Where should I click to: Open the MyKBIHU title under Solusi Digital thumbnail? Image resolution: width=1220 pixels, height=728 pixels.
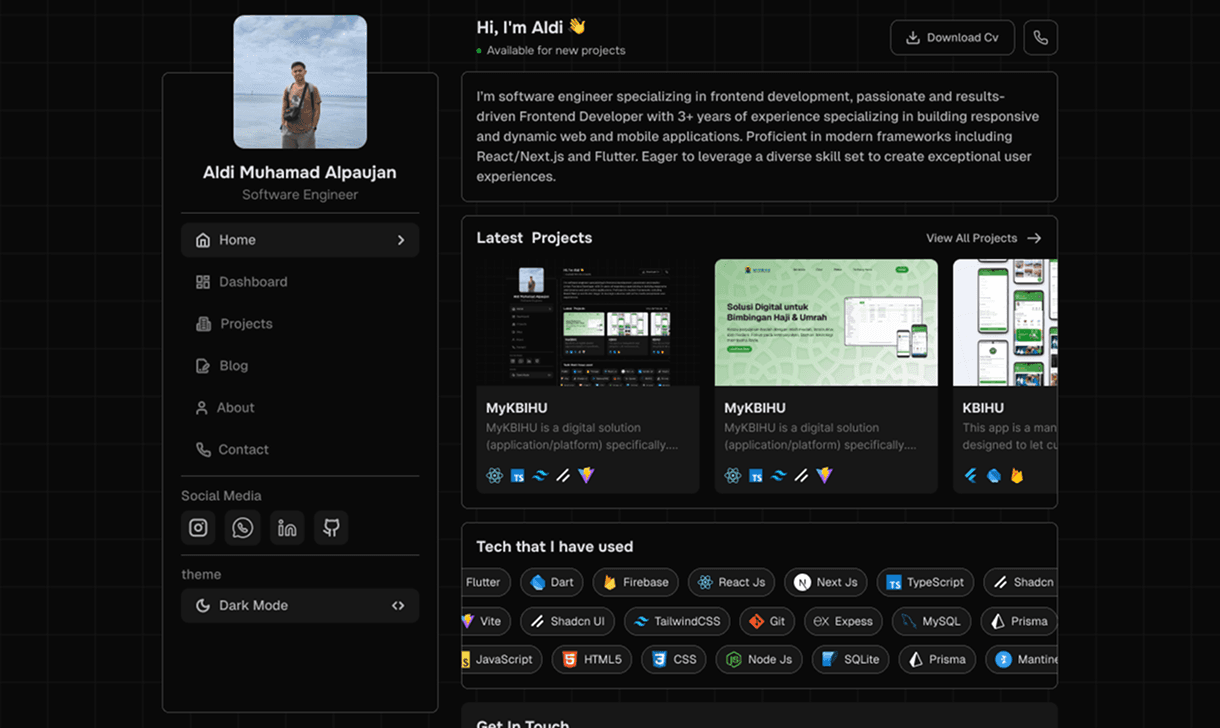point(755,408)
